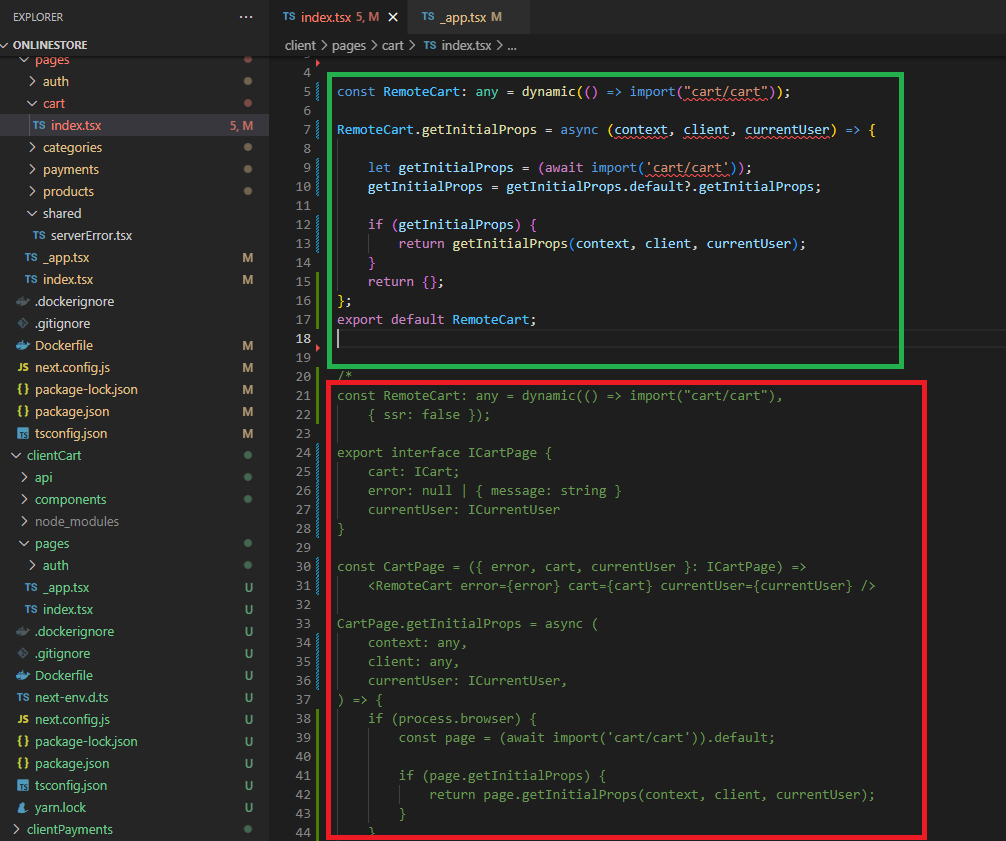Close the index.tsx editor tab
This screenshot has height=841, width=1006.
393,17
